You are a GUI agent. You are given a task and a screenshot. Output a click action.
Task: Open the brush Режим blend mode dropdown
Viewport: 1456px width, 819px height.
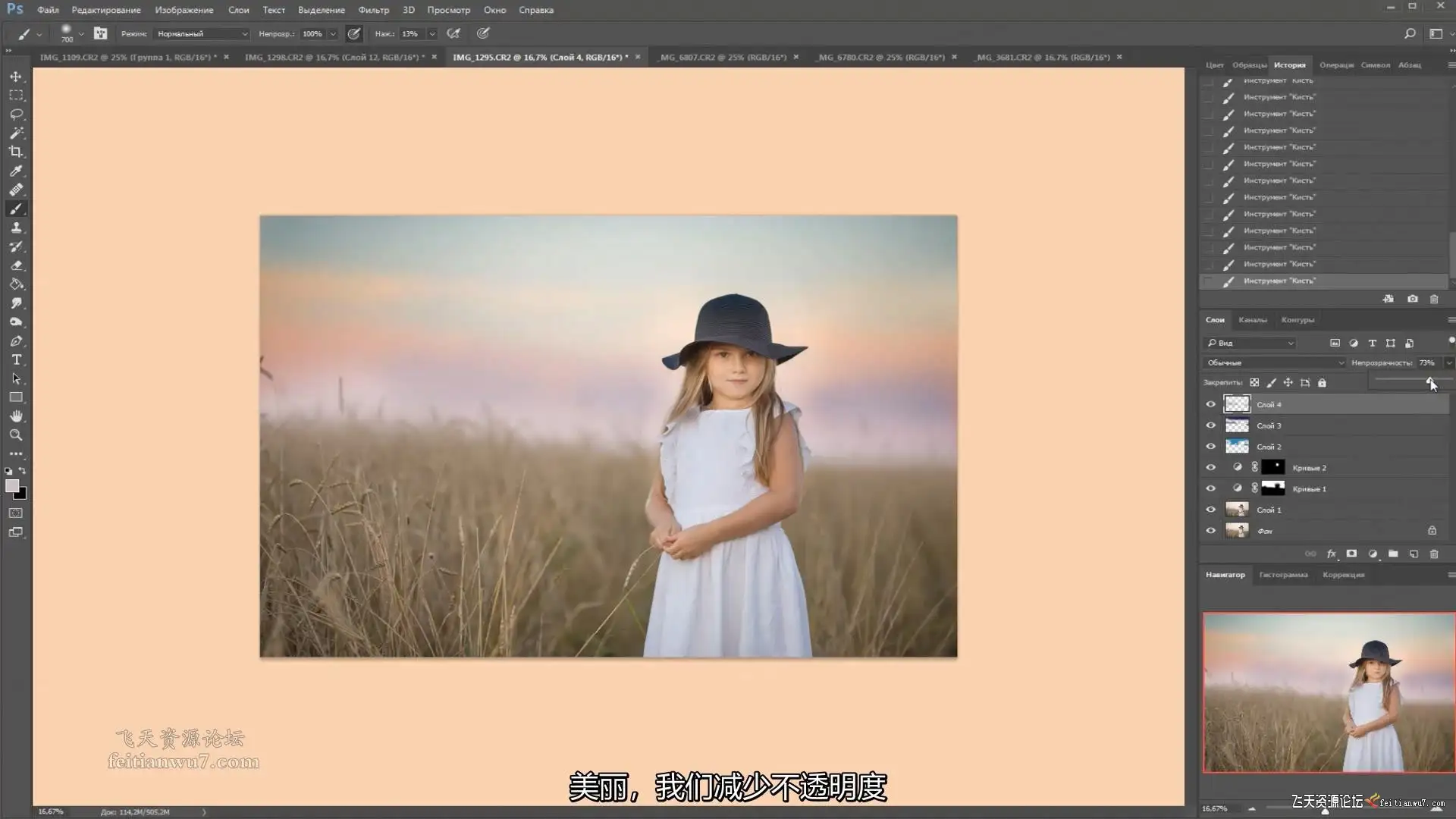[202, 33]
